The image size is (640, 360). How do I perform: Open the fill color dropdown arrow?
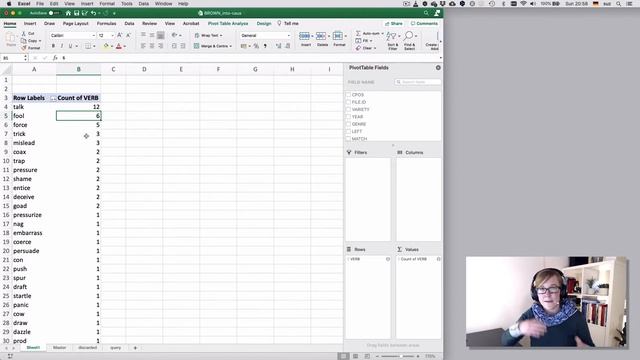[111, 46]
